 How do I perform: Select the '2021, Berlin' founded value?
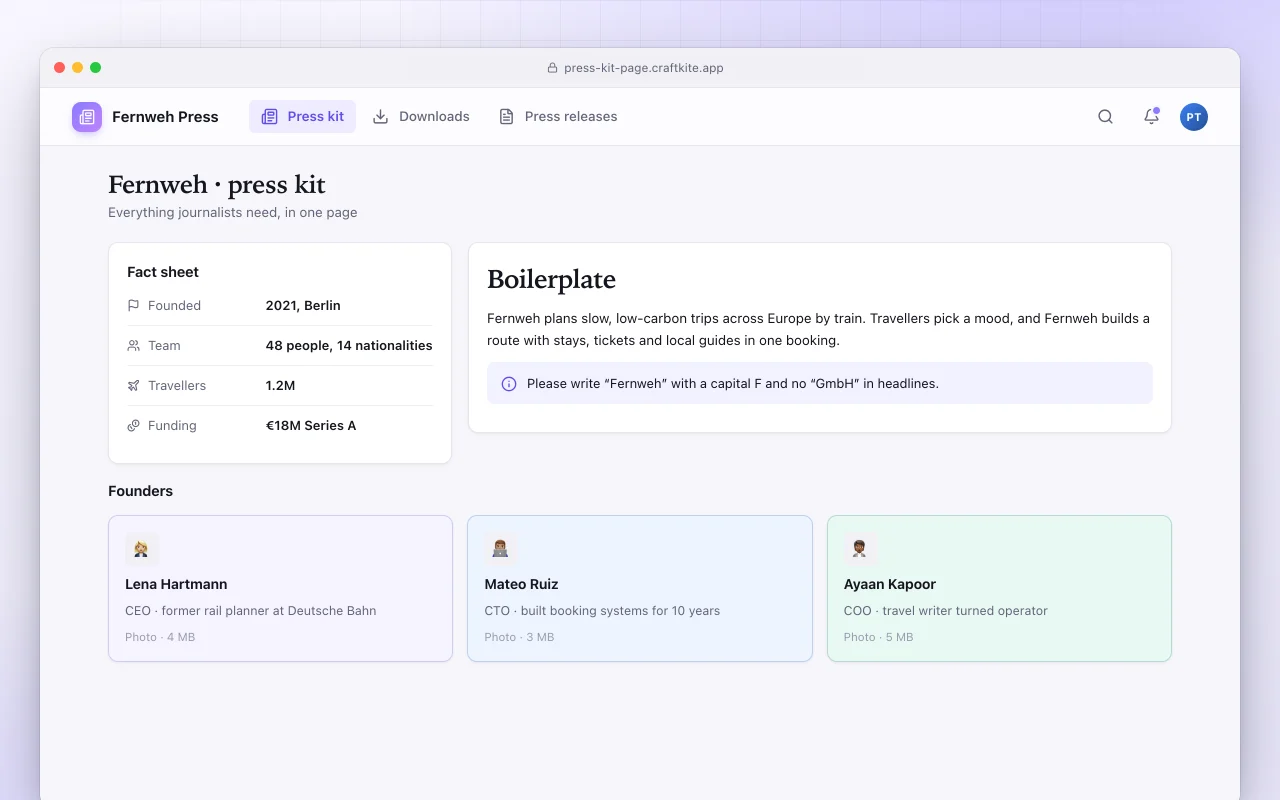303,306
